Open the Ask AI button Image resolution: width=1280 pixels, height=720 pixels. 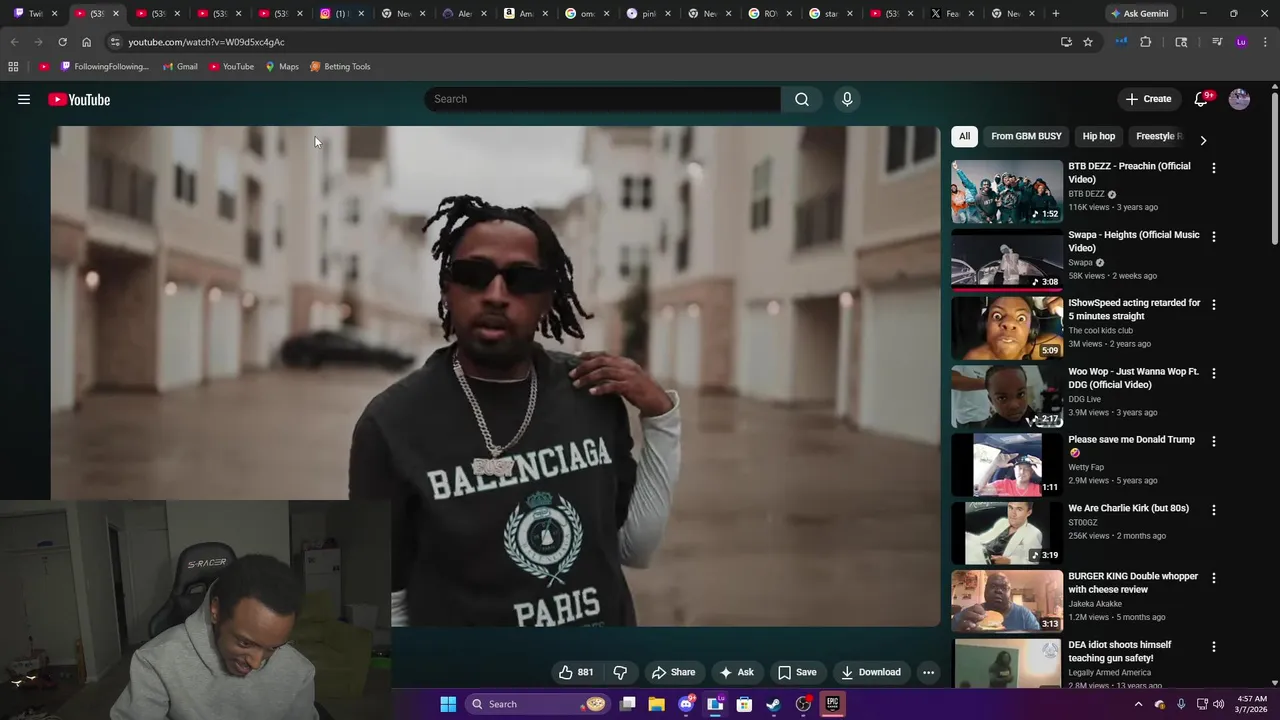point(737,672)
